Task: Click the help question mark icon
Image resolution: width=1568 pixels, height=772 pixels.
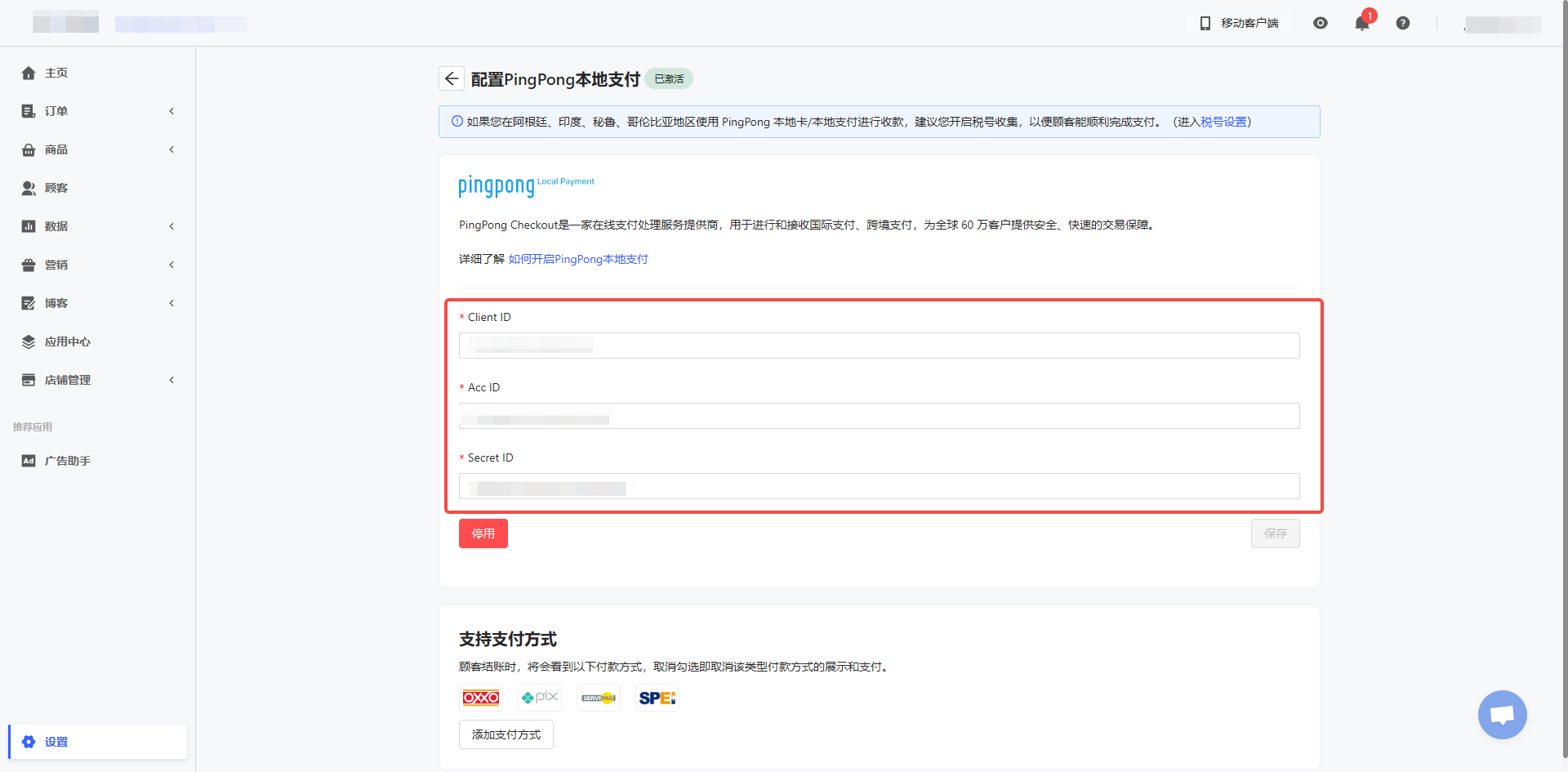Action: [1403, 23]
